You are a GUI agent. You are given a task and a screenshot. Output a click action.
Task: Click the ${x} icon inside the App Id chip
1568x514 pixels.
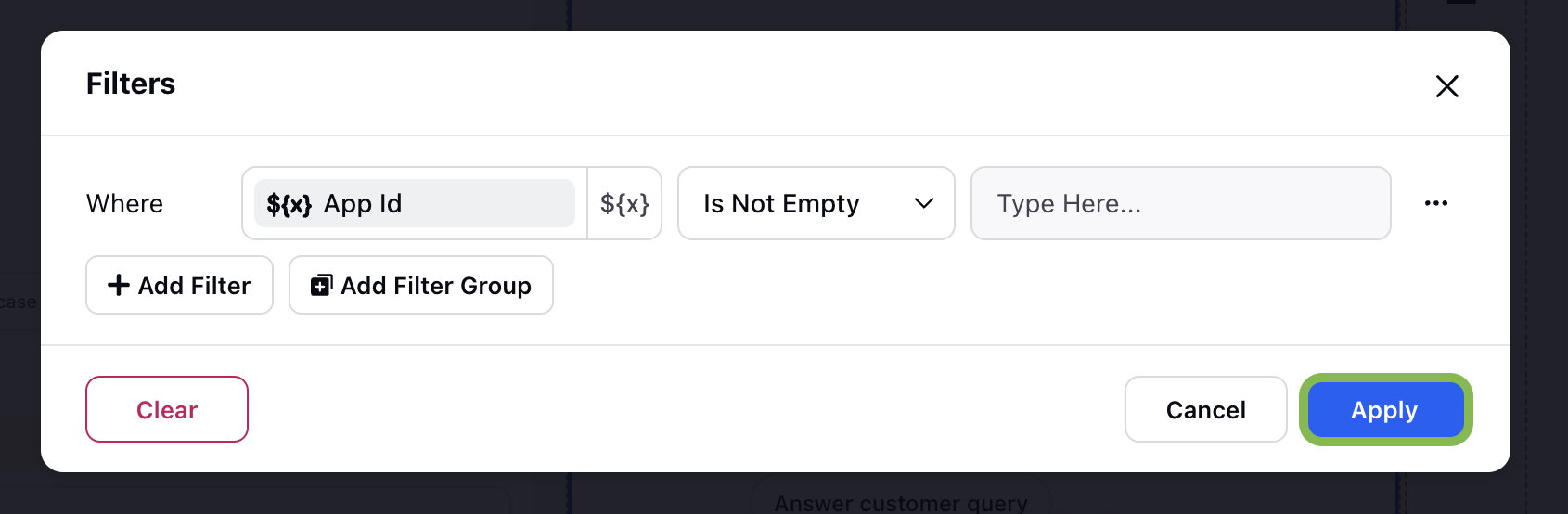pyautogui.click(x=289, y=204)
